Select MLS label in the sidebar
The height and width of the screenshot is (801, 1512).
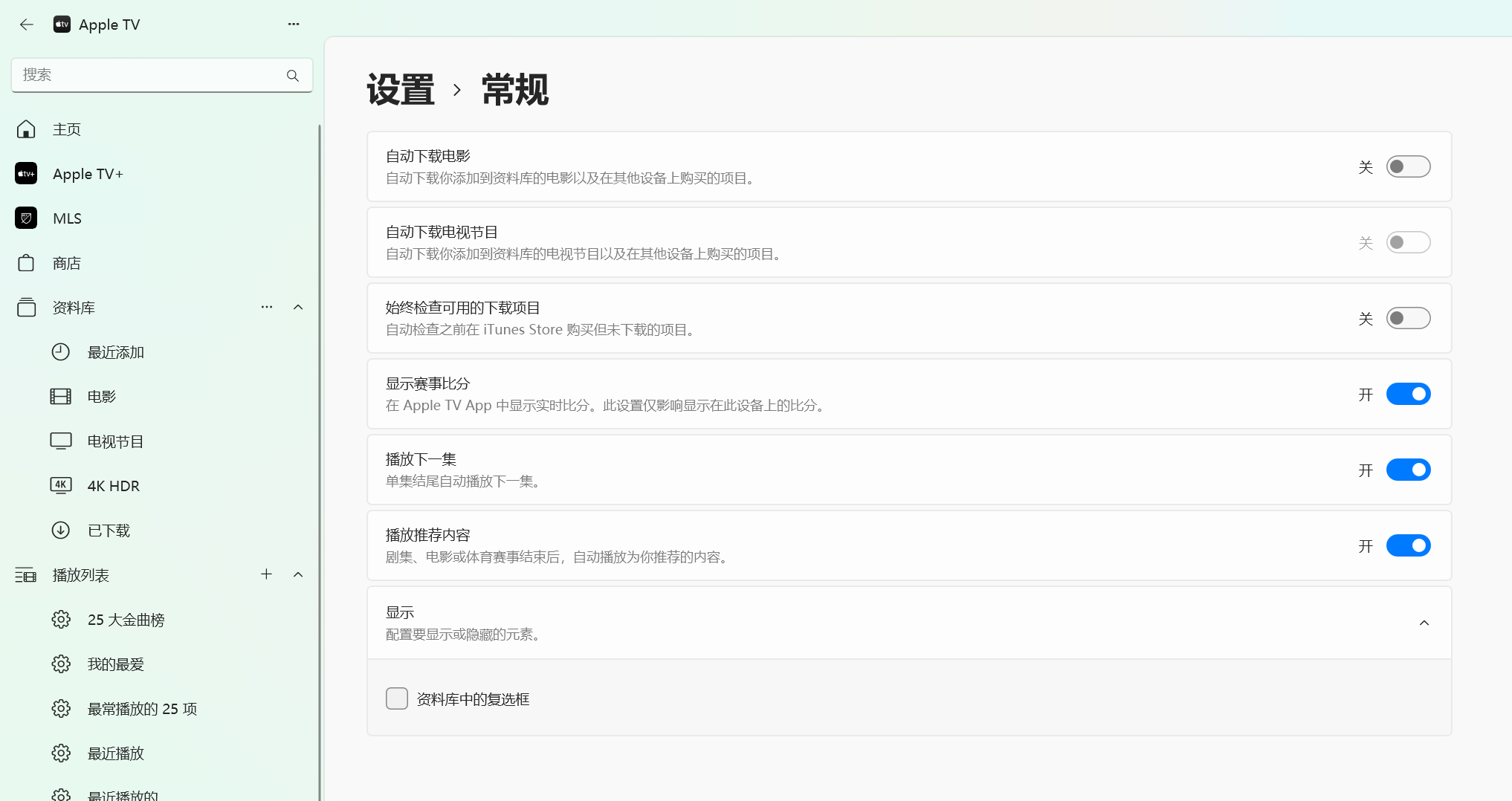point(68,218)
